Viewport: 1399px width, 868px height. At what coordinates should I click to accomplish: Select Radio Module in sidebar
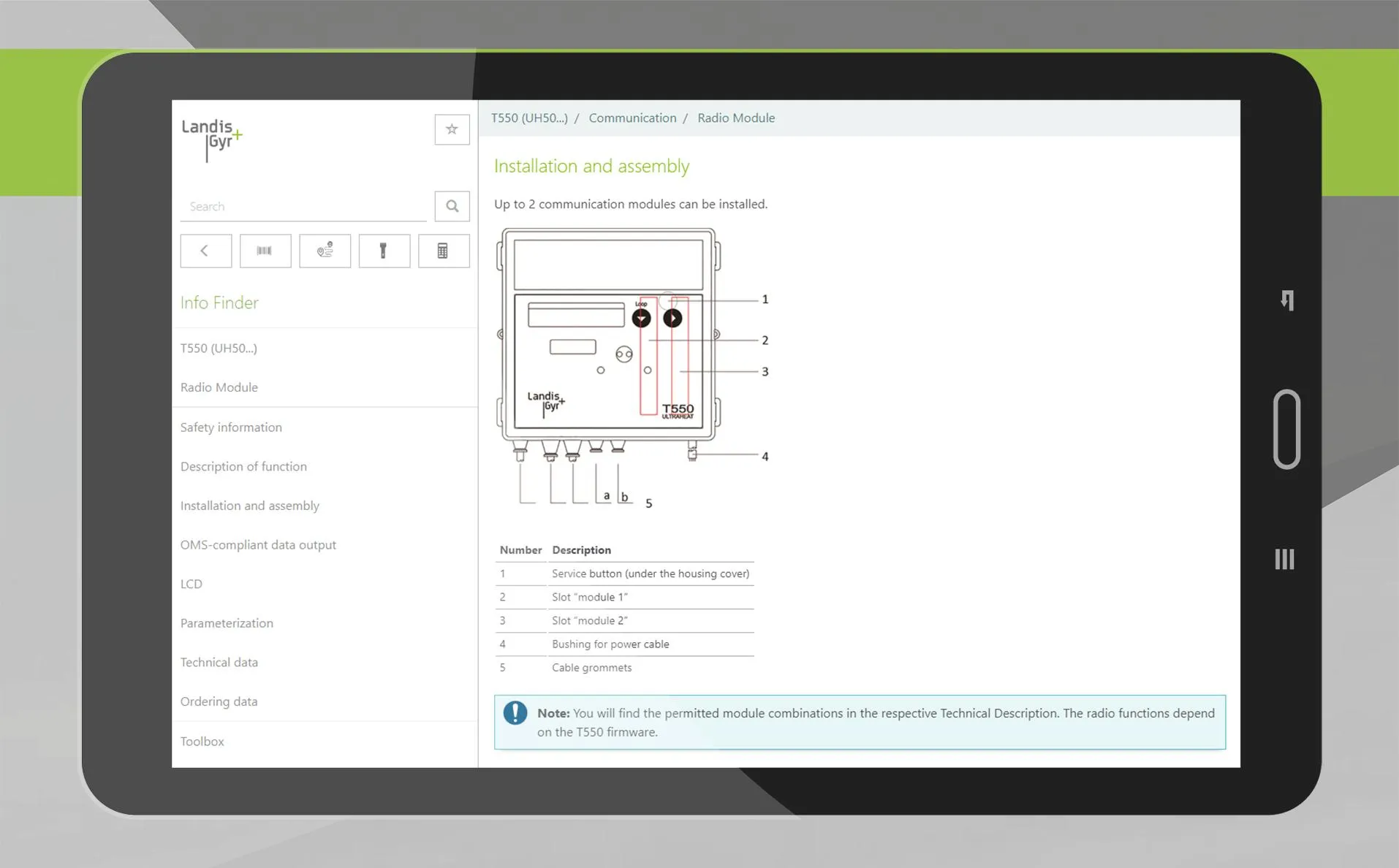click(x=219, y=387)
